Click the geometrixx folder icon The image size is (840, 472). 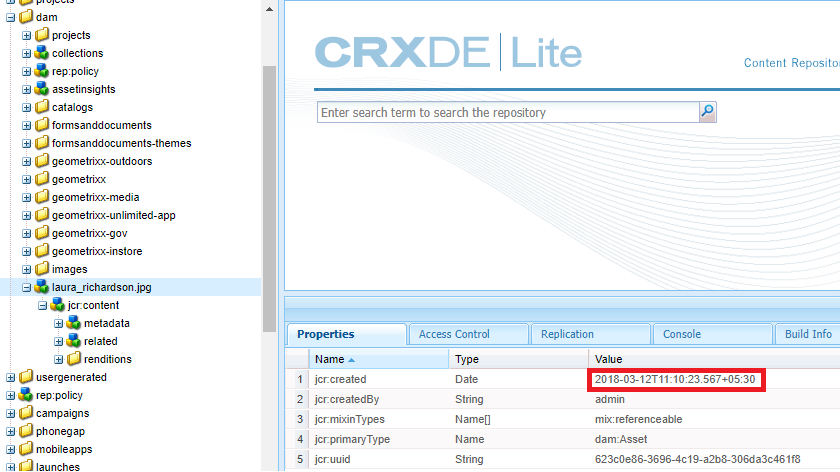[x=42, y=179]
